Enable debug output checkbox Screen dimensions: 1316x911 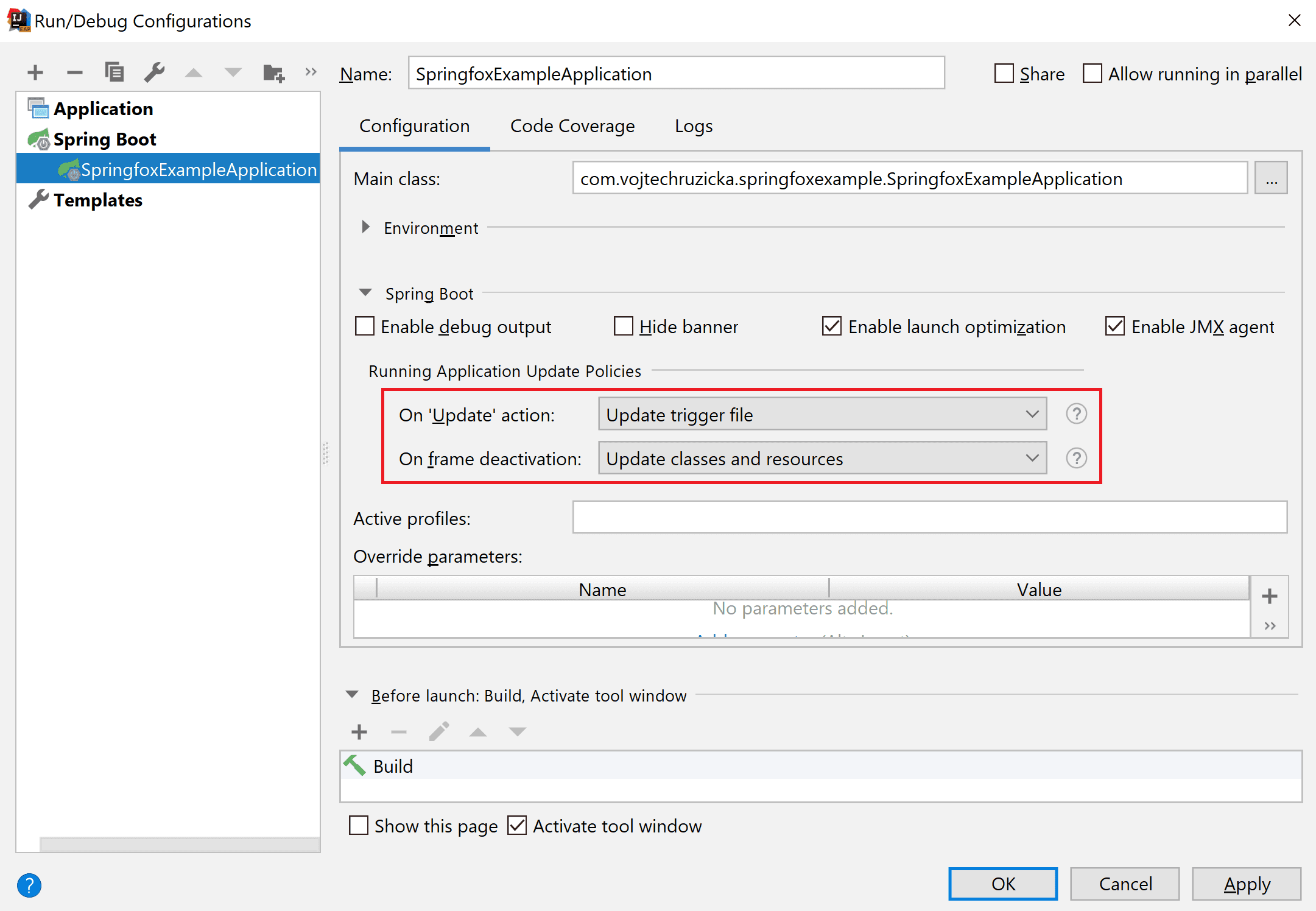point(365,326)
